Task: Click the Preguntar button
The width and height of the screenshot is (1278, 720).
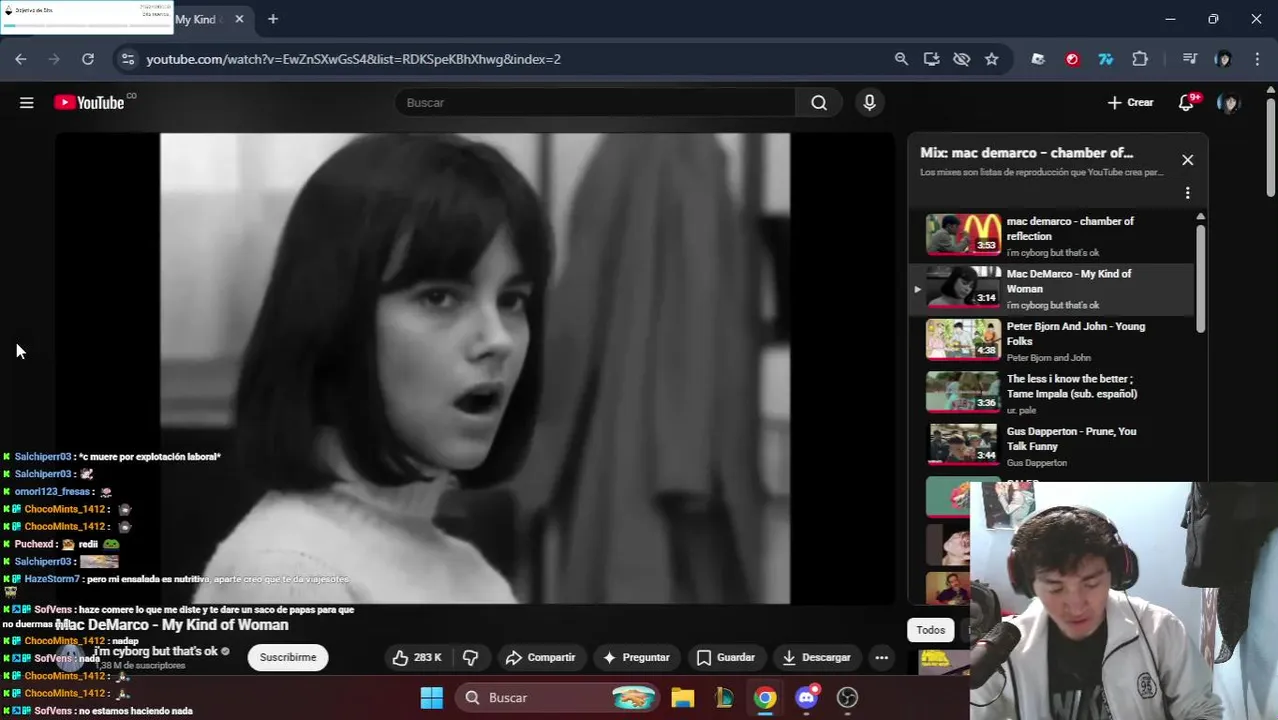Action: pos(636,657)
